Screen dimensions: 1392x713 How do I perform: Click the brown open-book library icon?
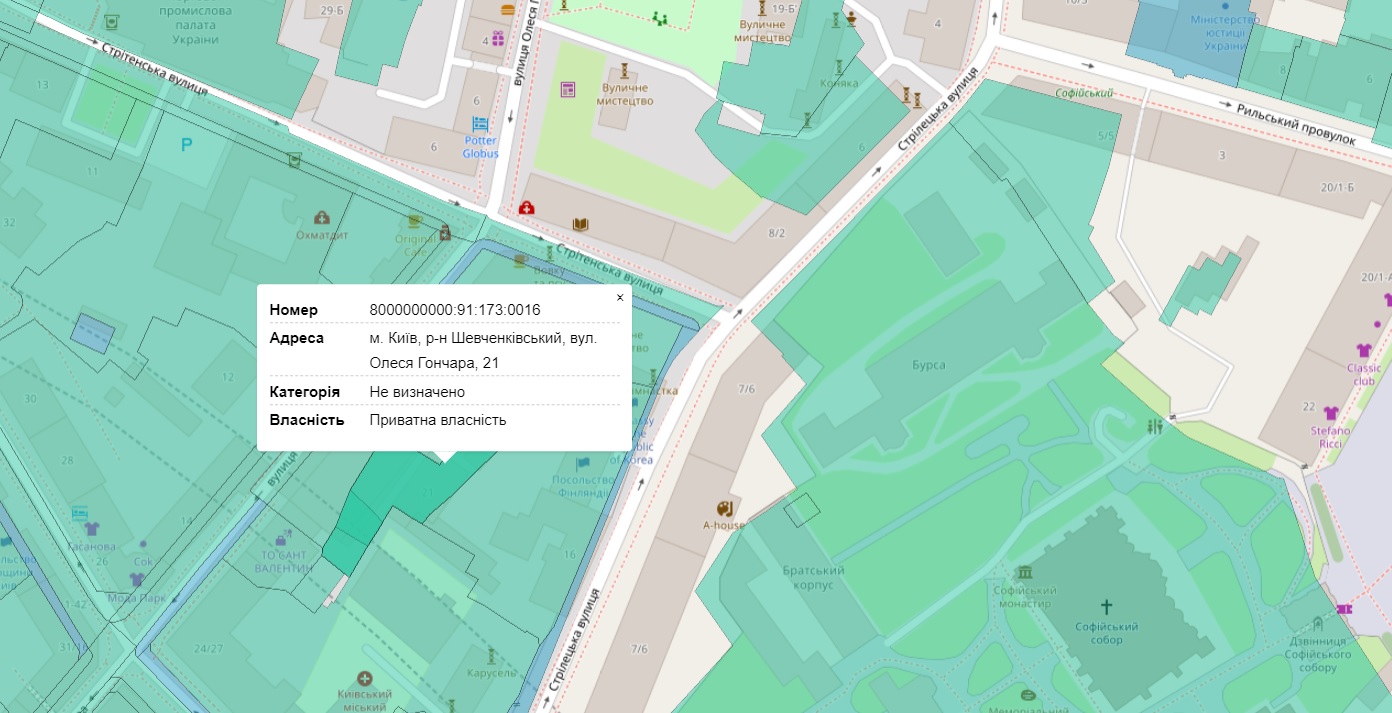pyautogui.click(x=580, y=224)
